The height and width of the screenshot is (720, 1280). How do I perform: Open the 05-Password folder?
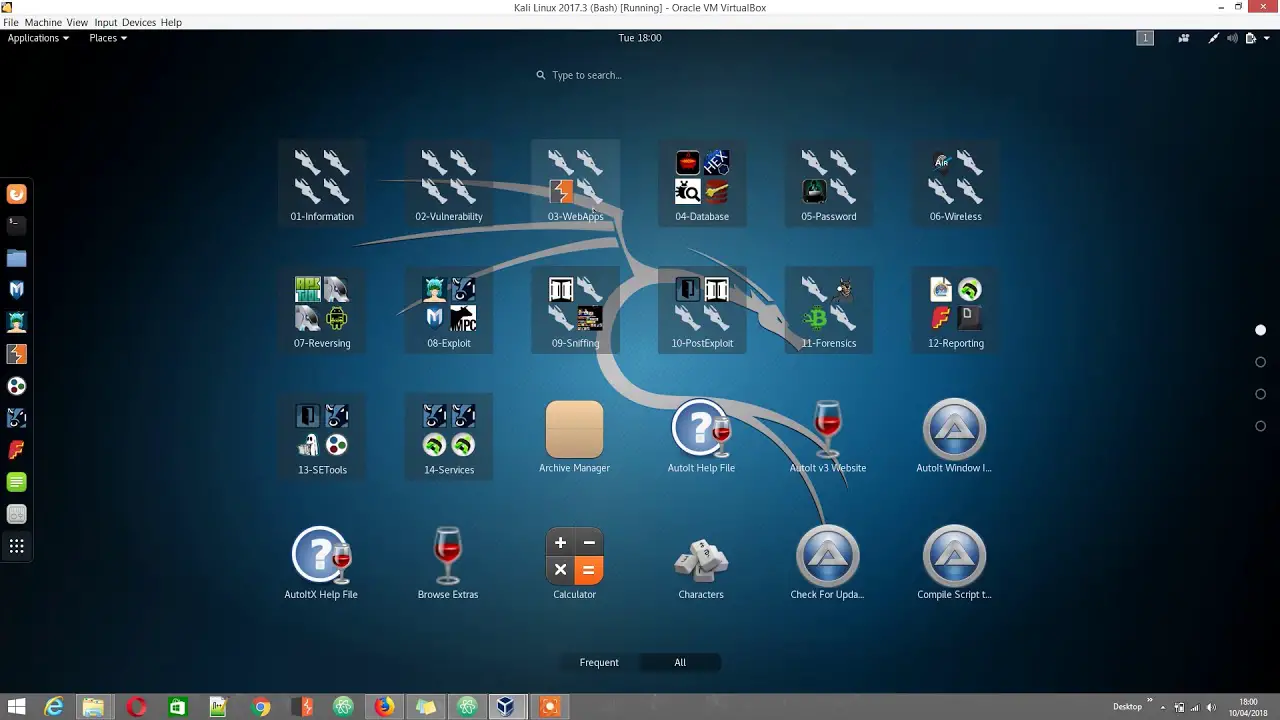(828, 184)
